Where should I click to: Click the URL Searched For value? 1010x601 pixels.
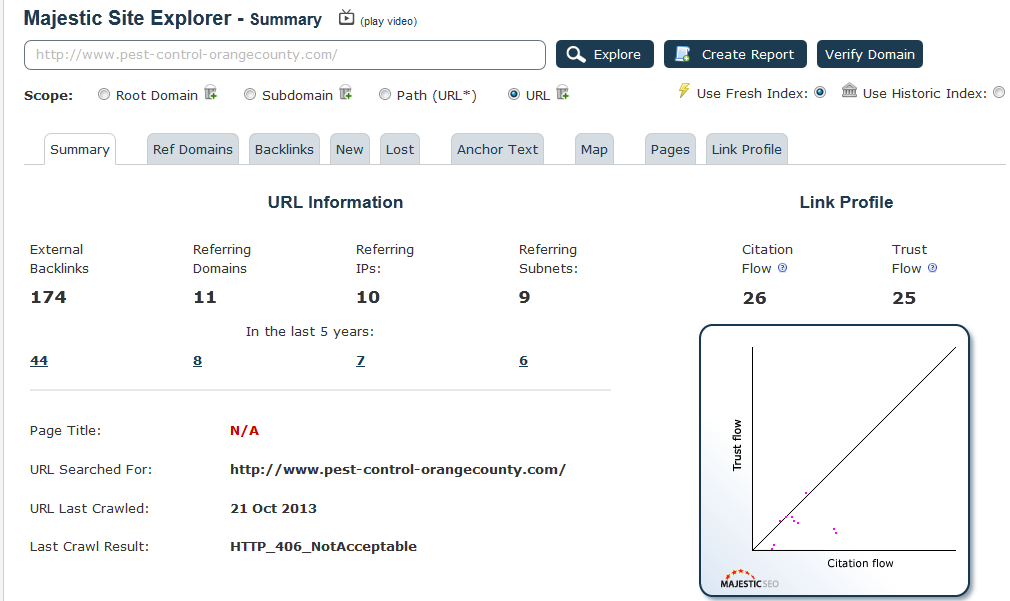397,470
